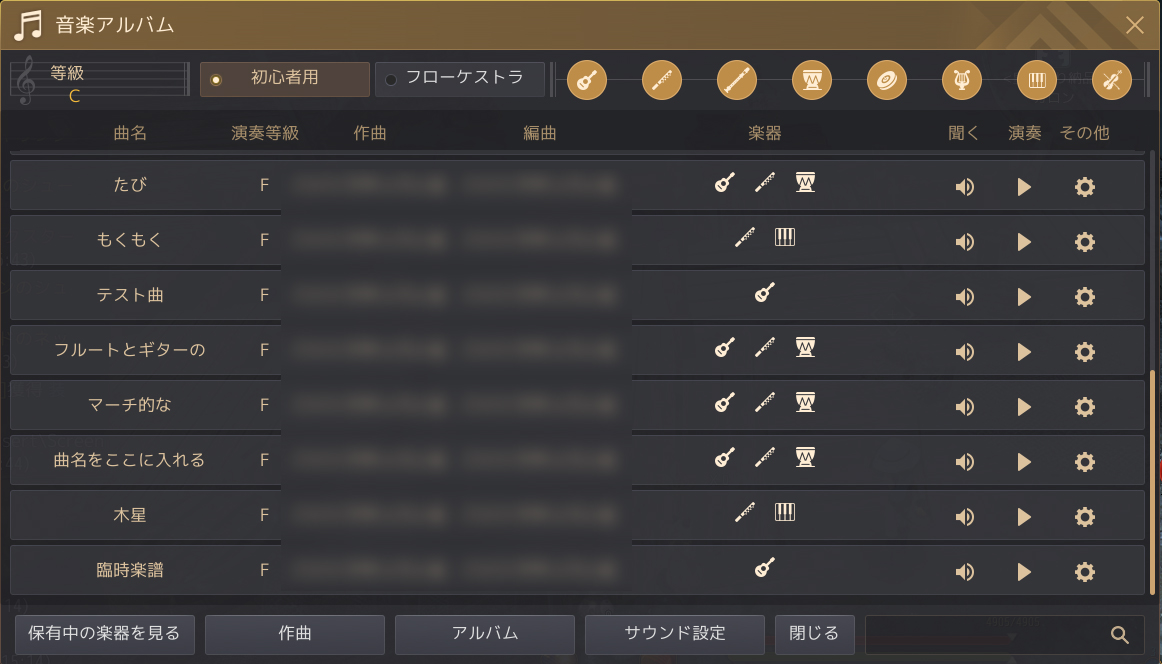Select the recorder instrument filter
Image resolution: width=1162 pixels, height=664 pixels.
pyautogui.click(x=737, y=80)
